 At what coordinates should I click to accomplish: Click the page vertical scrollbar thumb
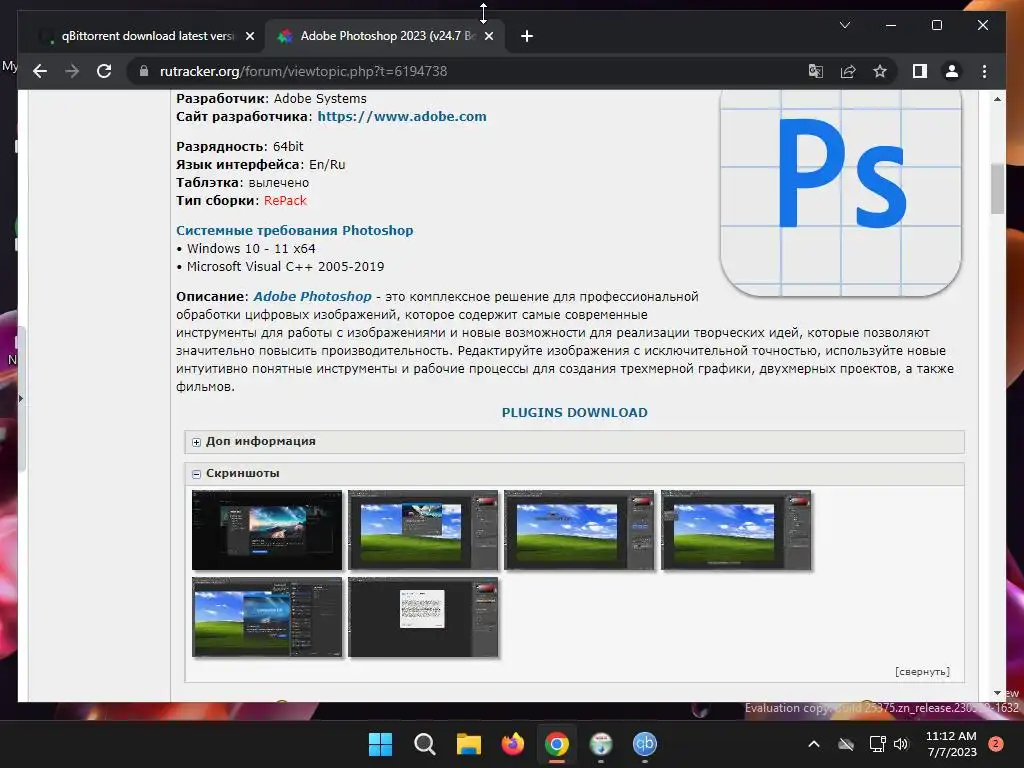pyautogui.click(x=997, y=189)
